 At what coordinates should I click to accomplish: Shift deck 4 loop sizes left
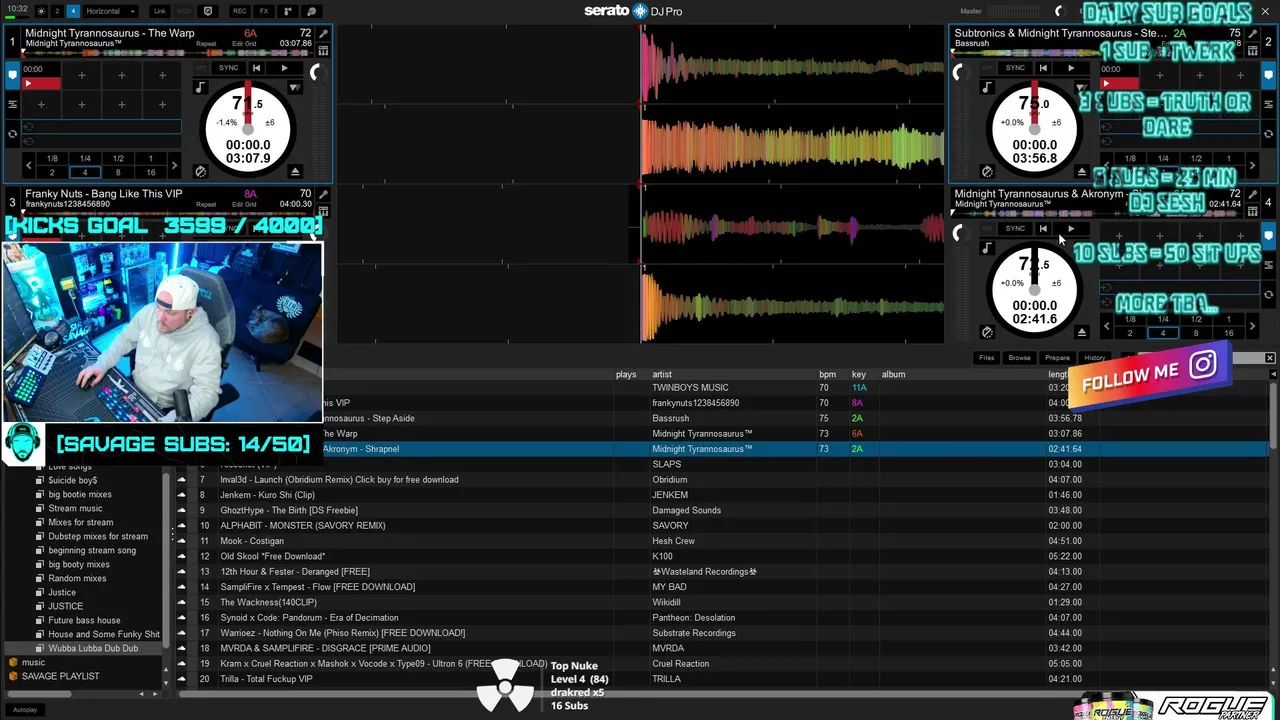[x=1107, y=326]
